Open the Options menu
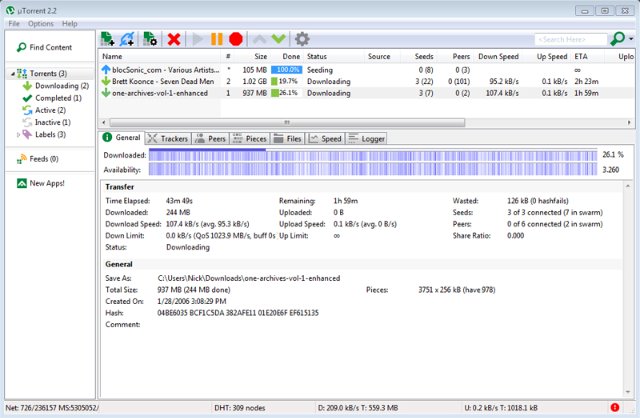 [41, 23]
